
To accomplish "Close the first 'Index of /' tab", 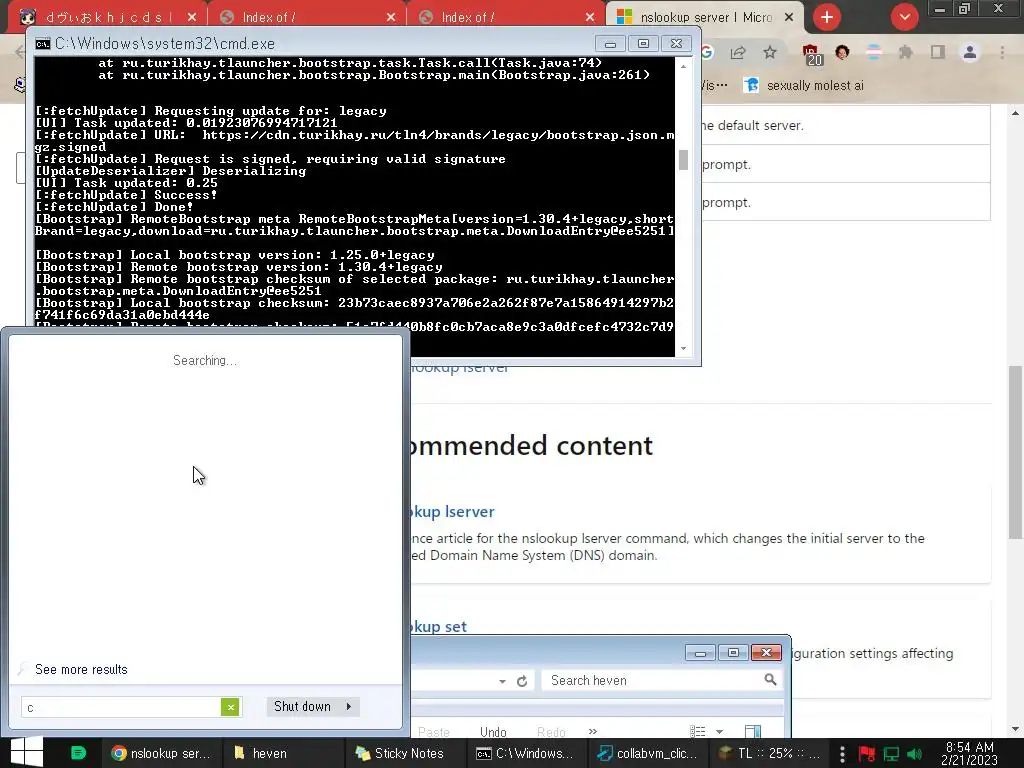I will (391, 17).
